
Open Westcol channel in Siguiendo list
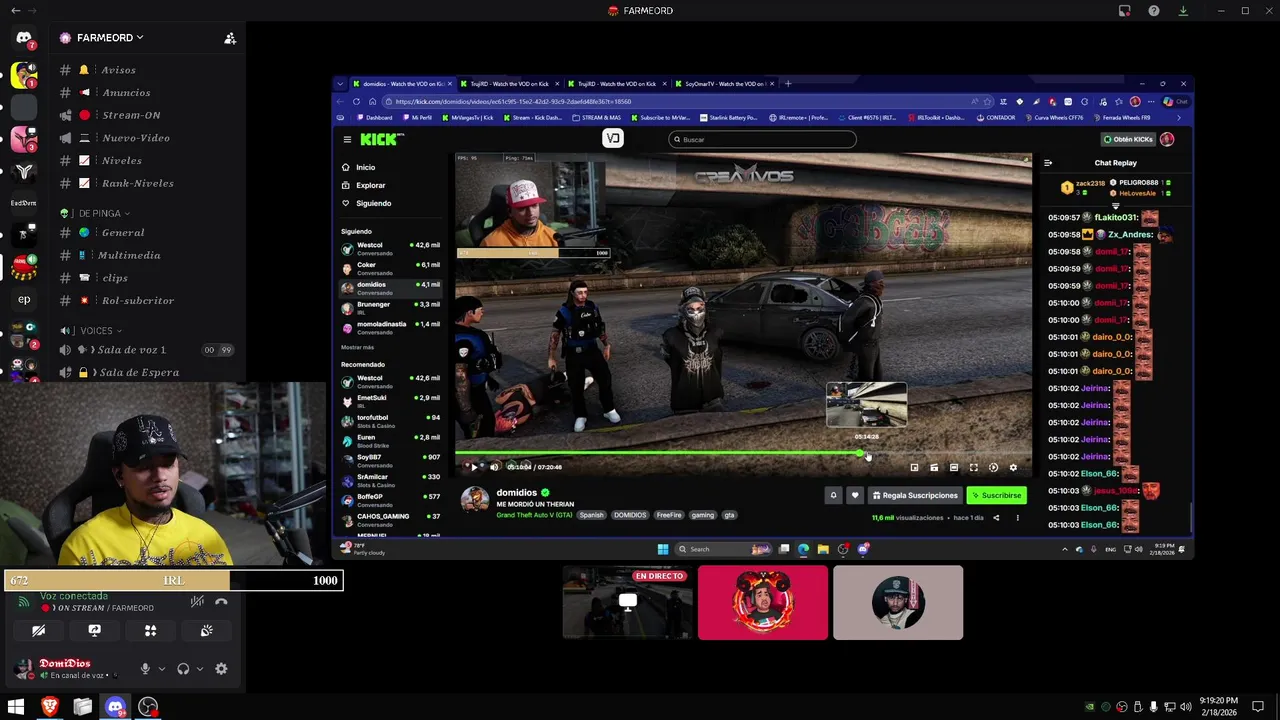tap(390, 248)
